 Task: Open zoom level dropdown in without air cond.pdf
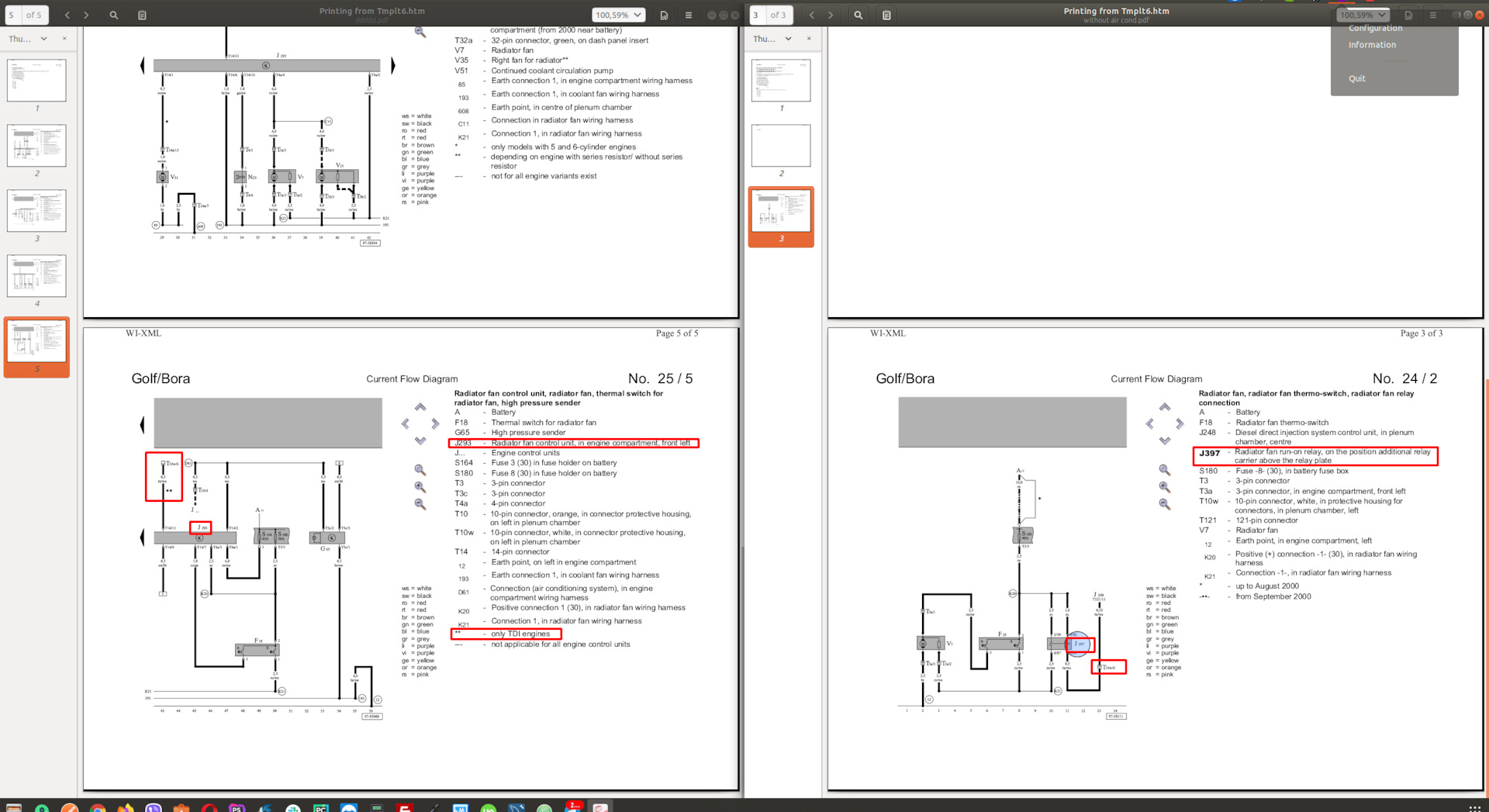tap(1363, 15)
